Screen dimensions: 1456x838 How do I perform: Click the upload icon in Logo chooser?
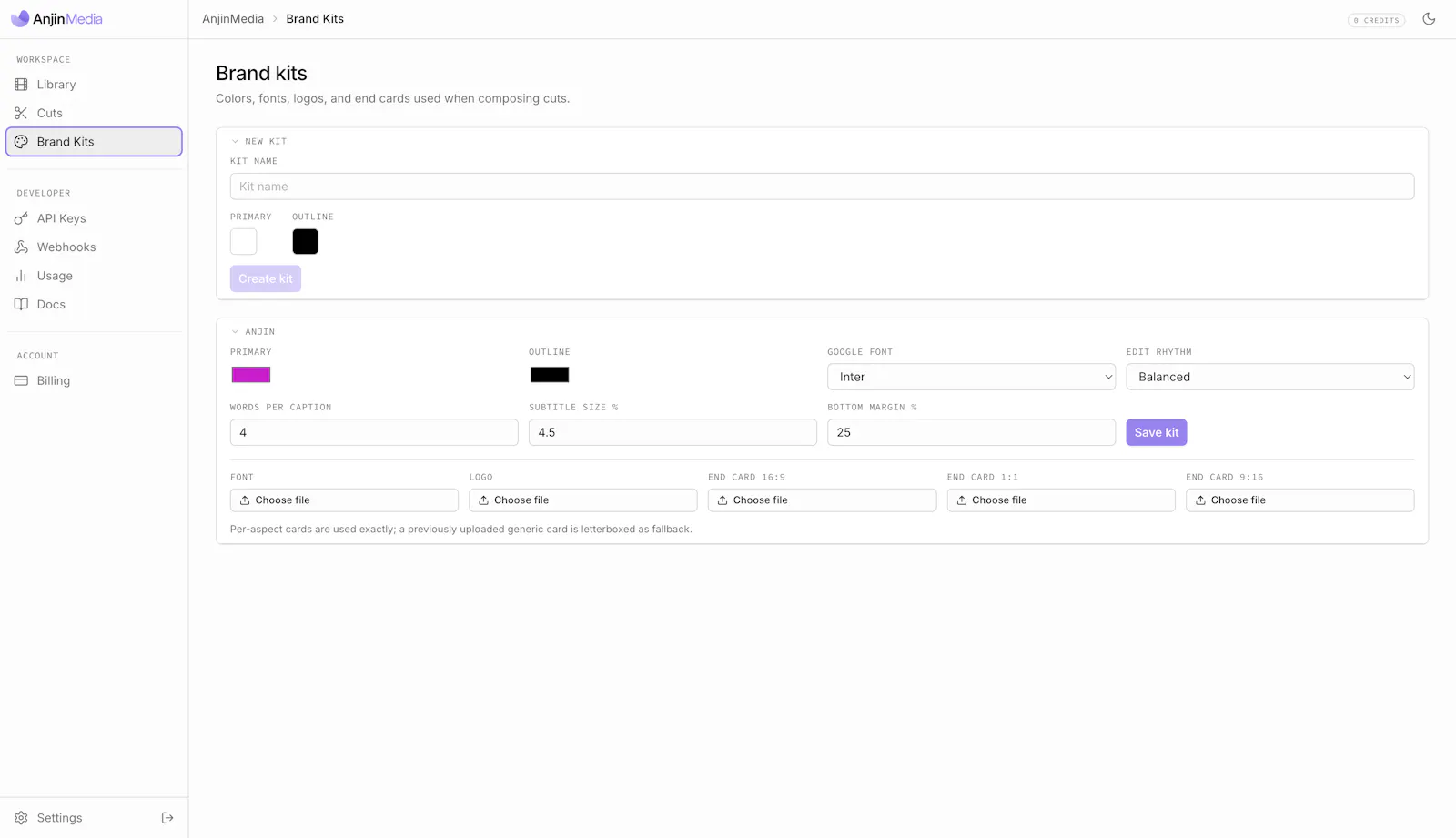click(483, 500)
